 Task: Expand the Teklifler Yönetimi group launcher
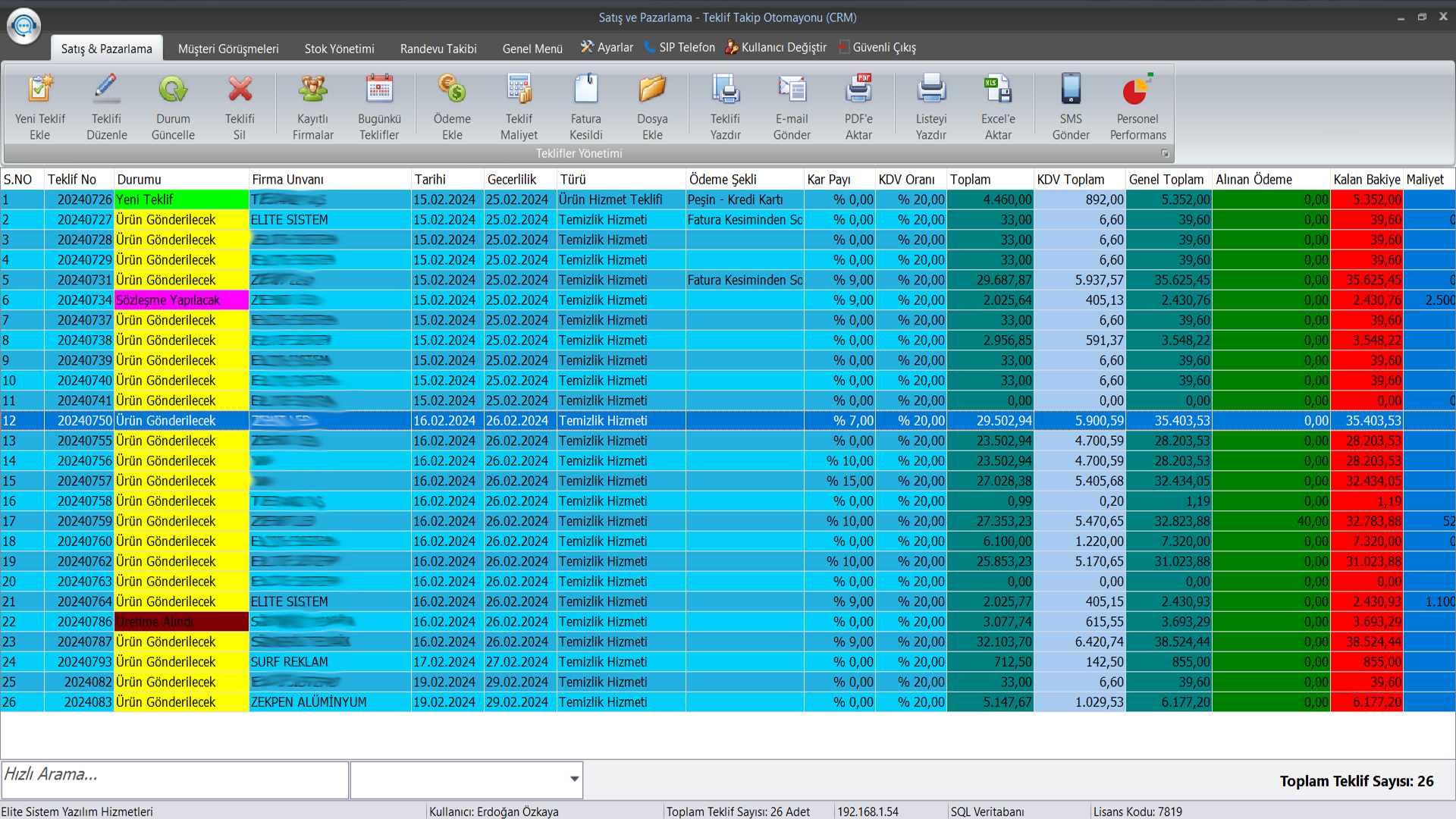click(1165, 154)
